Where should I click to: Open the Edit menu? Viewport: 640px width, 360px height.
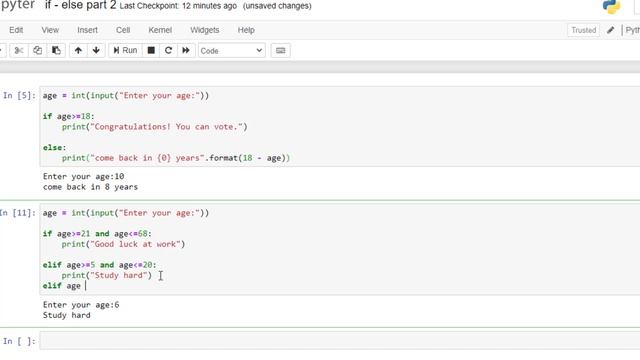coord(16,30)
